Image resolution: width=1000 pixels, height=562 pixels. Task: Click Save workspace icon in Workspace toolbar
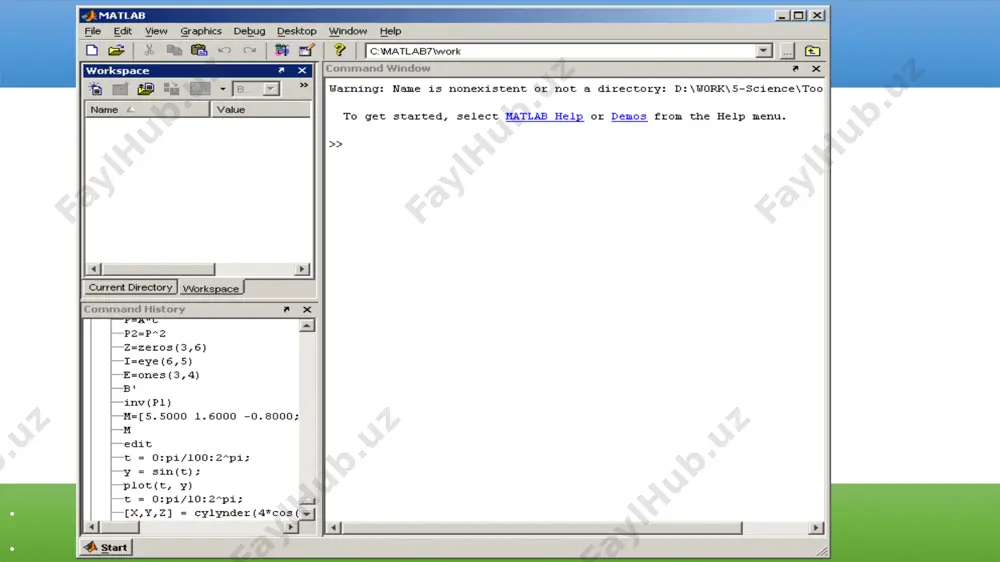(171, 89)
